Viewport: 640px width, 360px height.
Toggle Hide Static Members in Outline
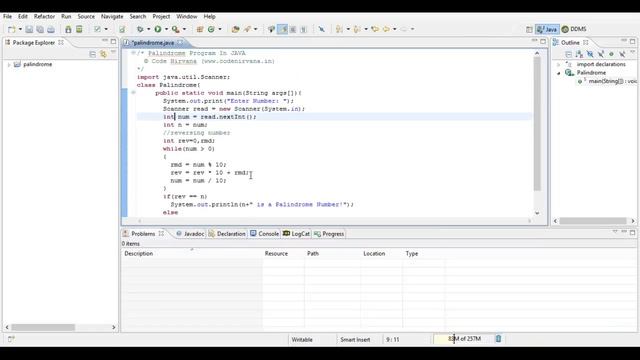pyautogui.click(x=600, y=54)
